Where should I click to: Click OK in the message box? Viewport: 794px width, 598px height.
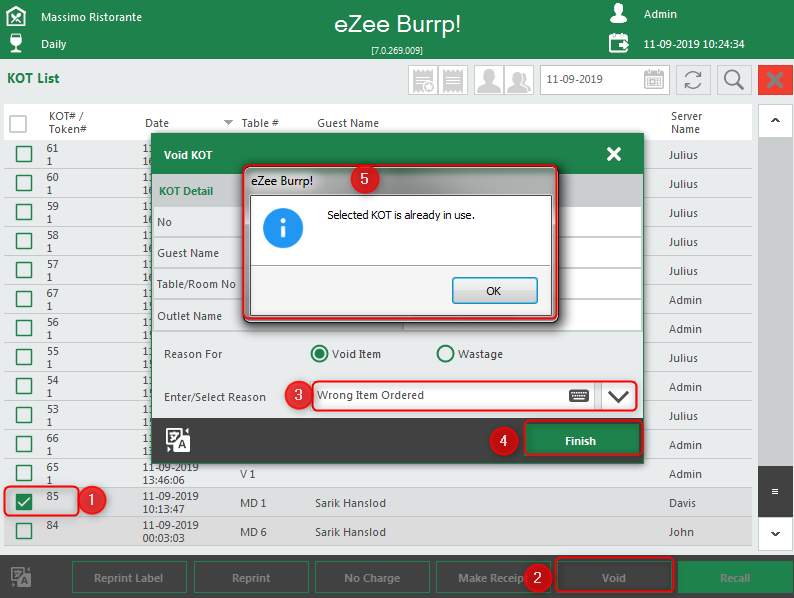coord(494,291)
